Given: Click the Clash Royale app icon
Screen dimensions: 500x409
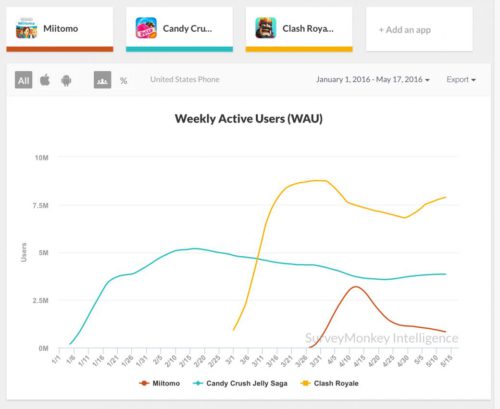Looking at the screenshot, I should pyautogui.click(x=266, y=28).
